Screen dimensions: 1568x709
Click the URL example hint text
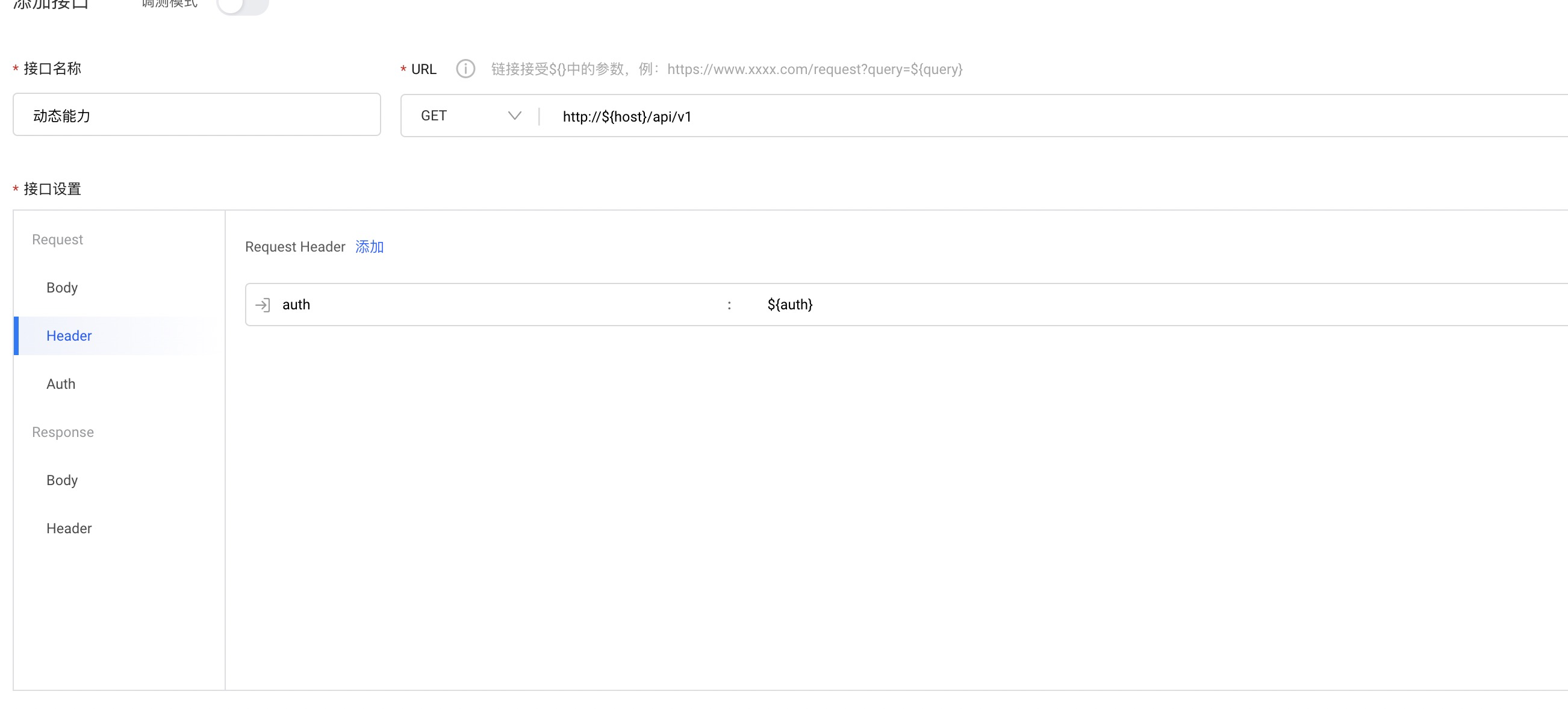[x=726, y=69]
